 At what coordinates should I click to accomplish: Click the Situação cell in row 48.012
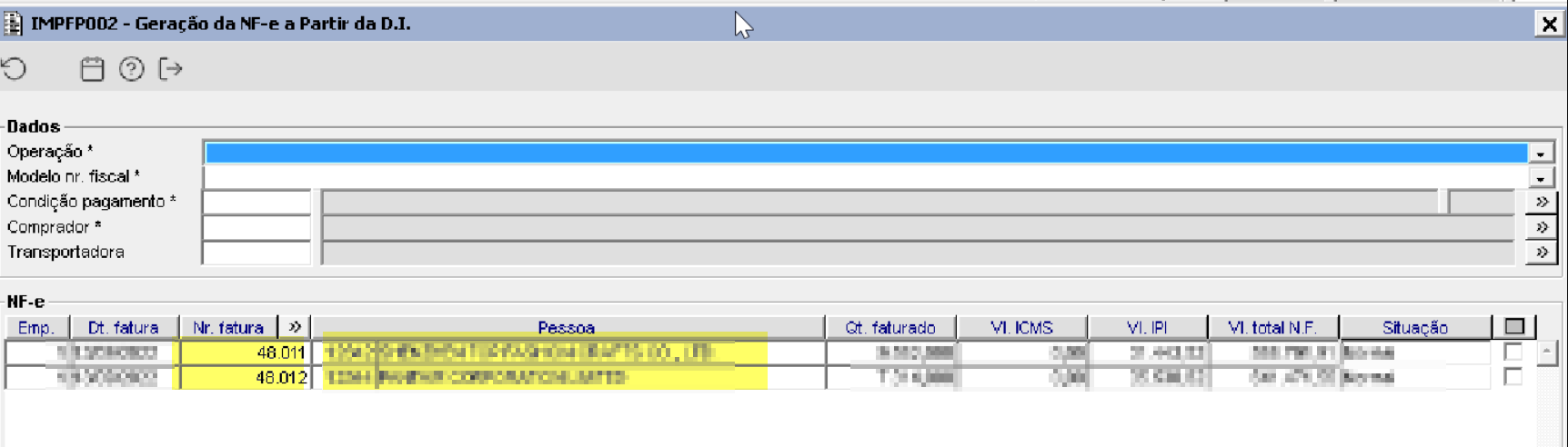(1415, 377)
